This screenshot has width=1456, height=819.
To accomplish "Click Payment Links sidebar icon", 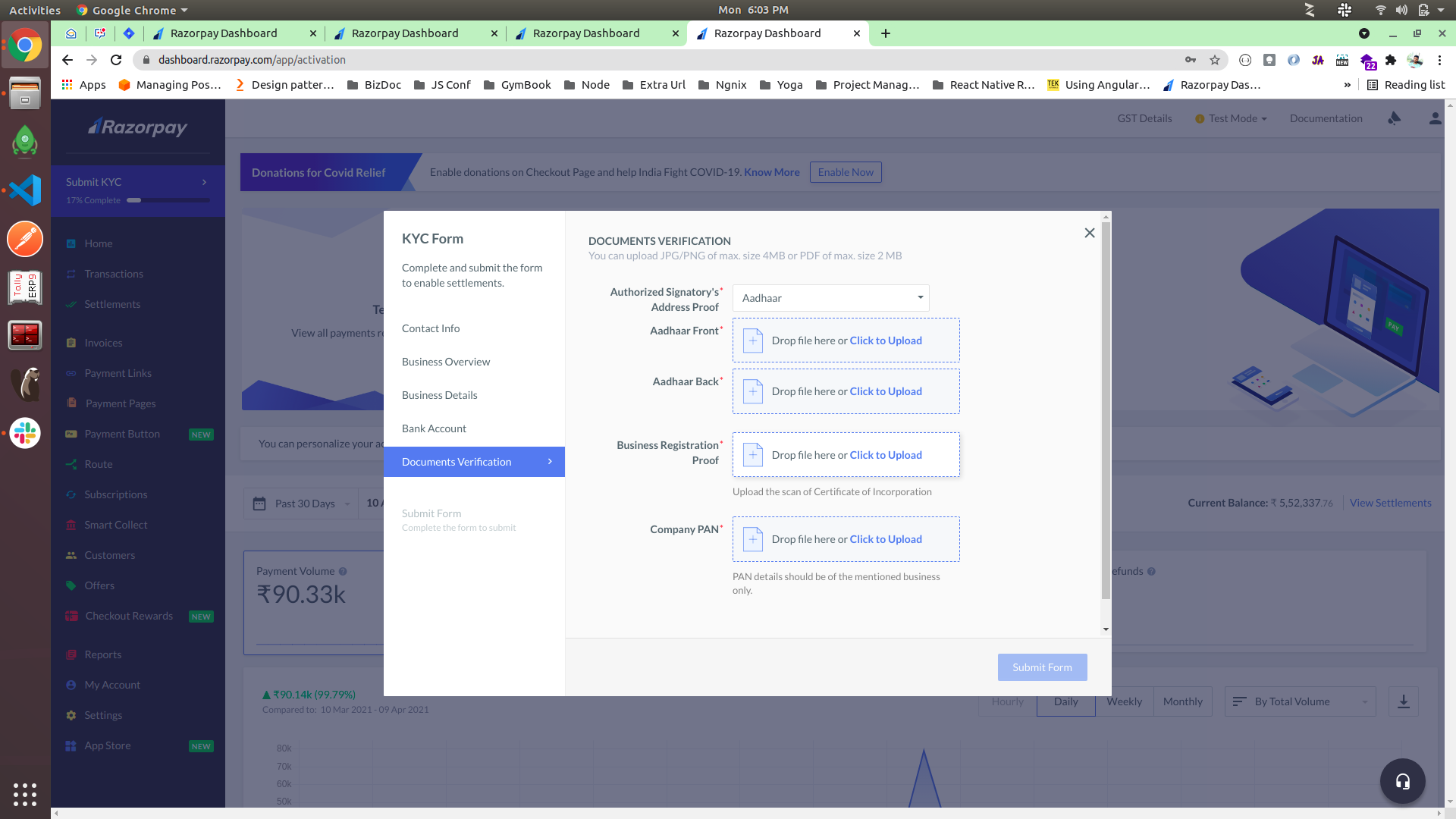I will [x=71, y=373].
